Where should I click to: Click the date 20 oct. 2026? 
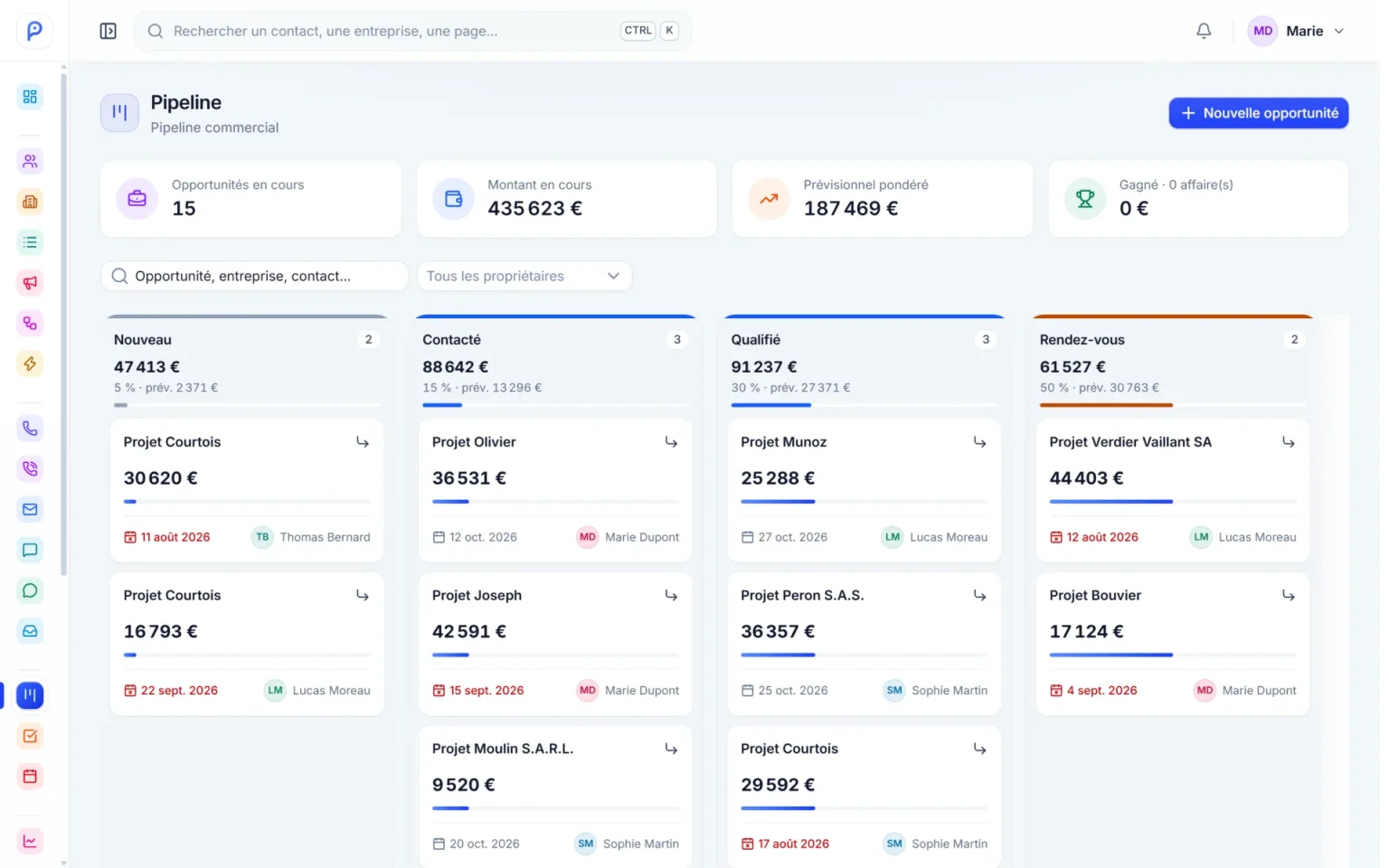(476, 844)
